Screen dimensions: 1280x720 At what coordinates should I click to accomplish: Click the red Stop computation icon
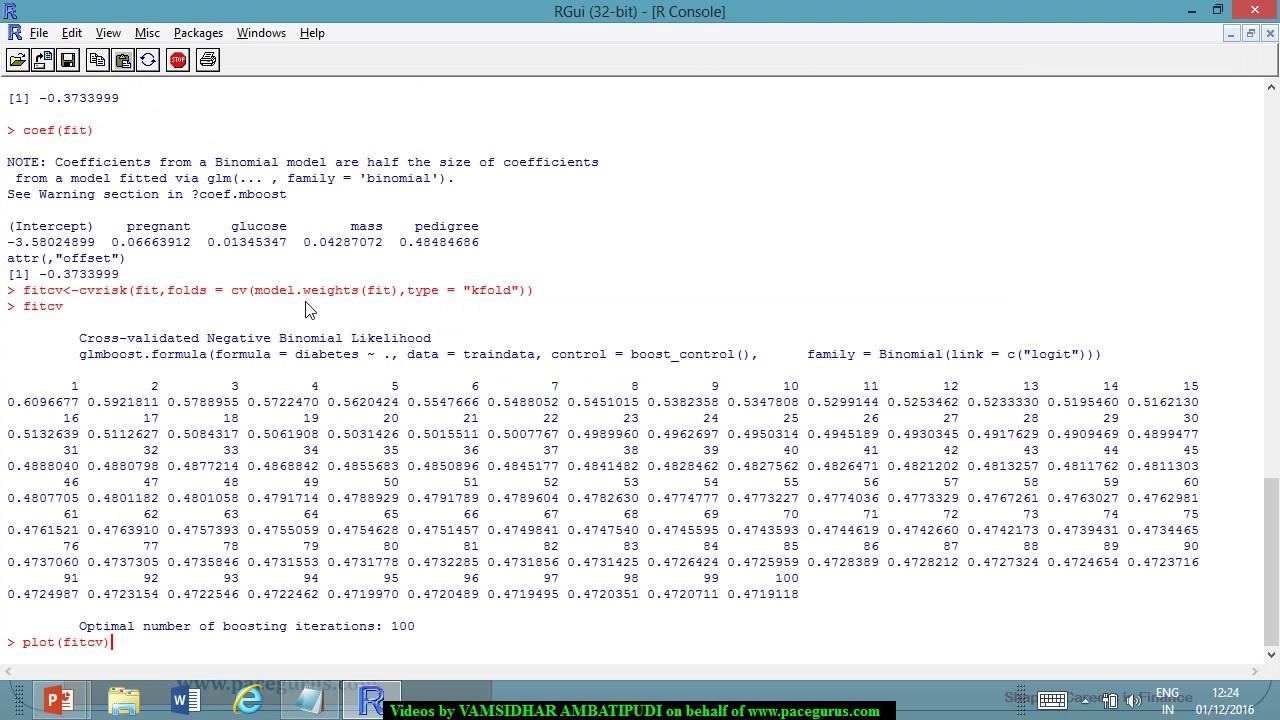[x=178, y=60]
